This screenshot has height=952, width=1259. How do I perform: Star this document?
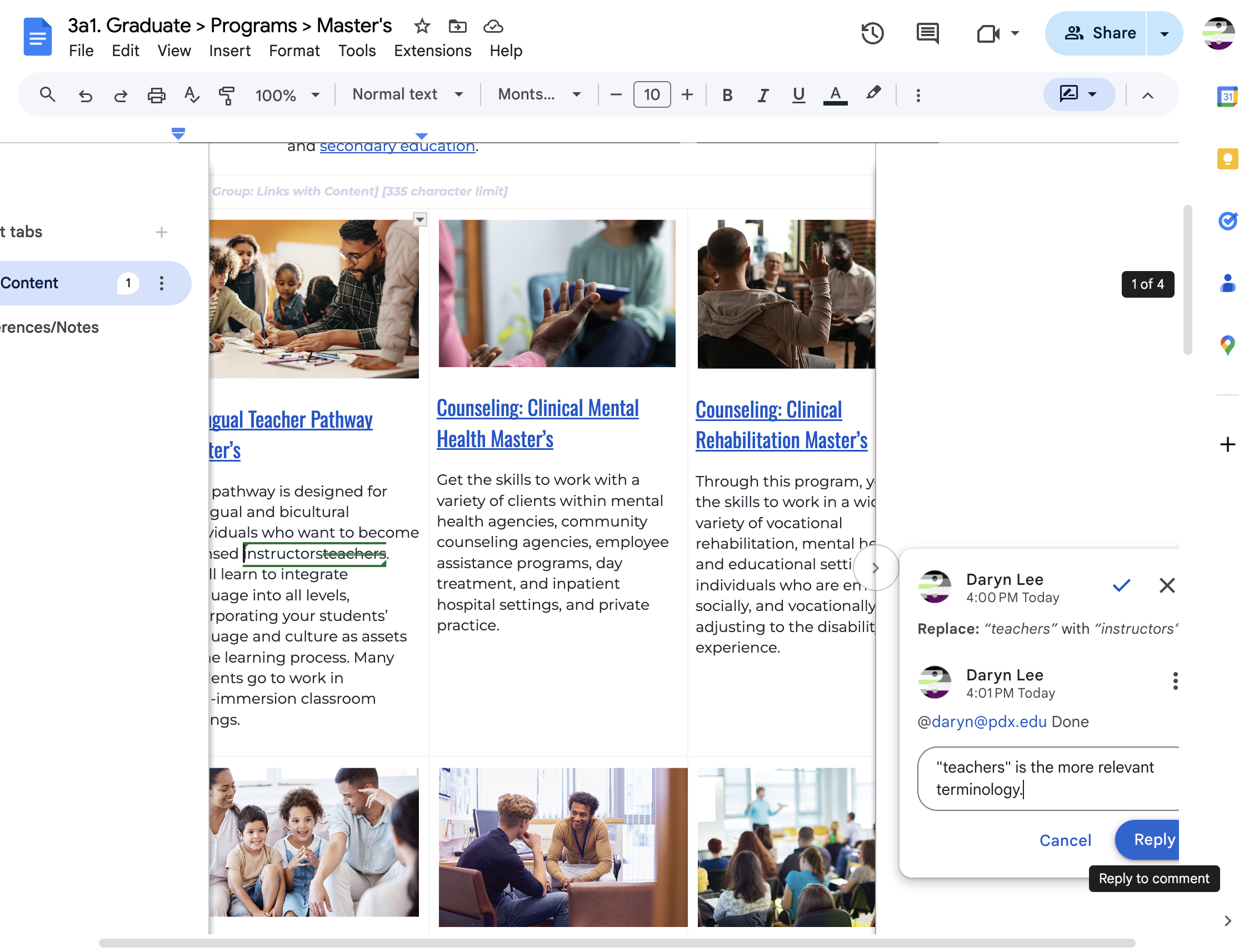click(422, 26)
